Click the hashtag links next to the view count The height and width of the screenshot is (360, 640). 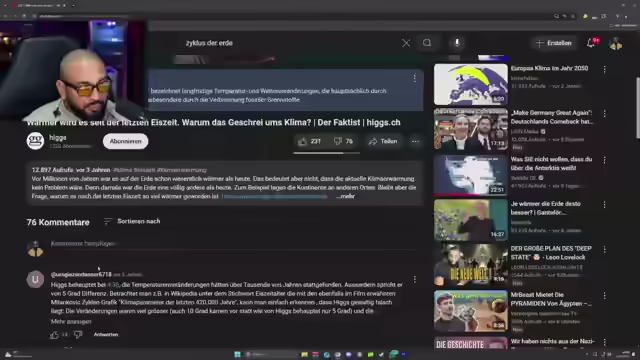tap(160, 170)
